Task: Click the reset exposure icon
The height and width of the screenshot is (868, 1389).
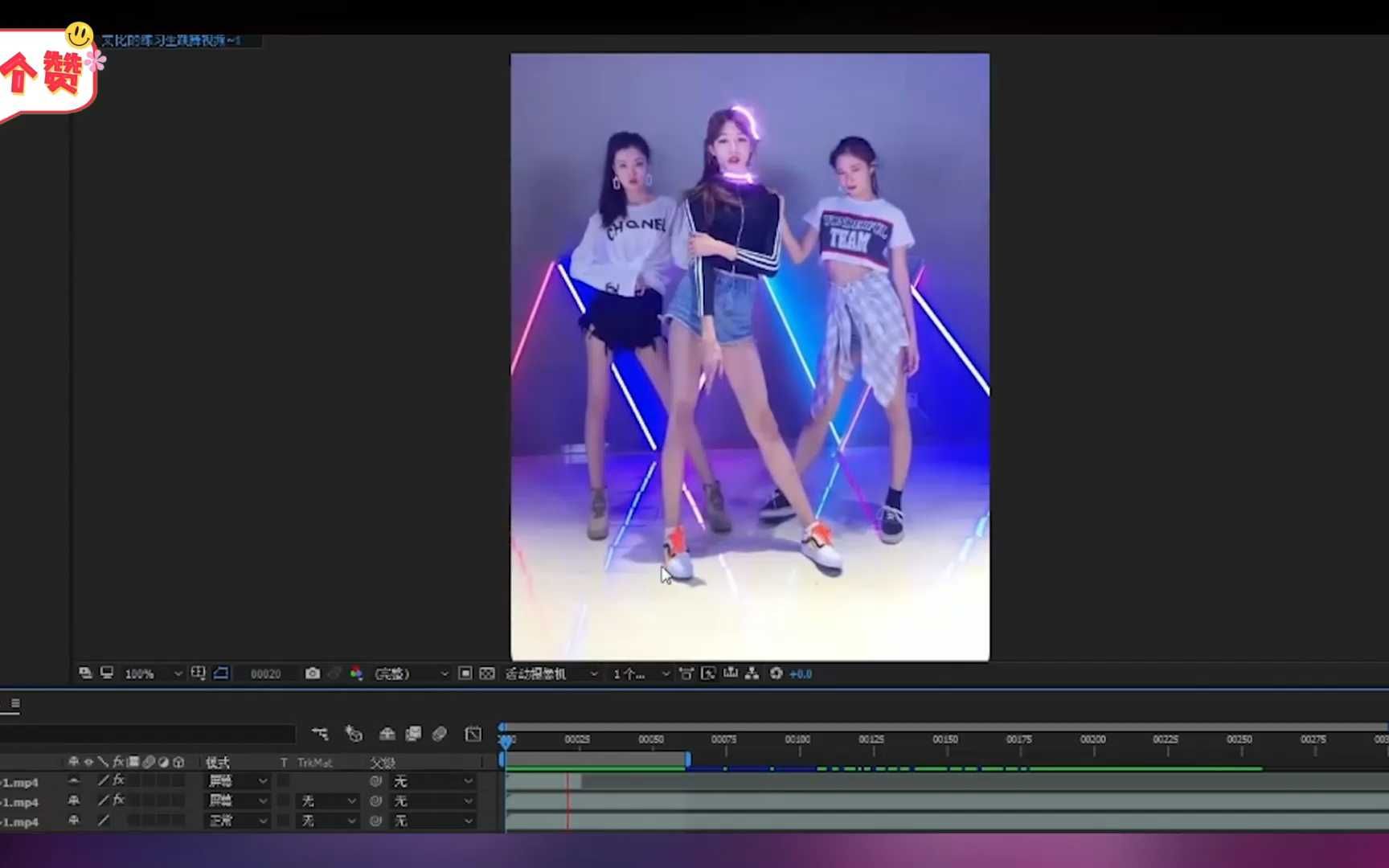Action: click(x=776, y=674)
